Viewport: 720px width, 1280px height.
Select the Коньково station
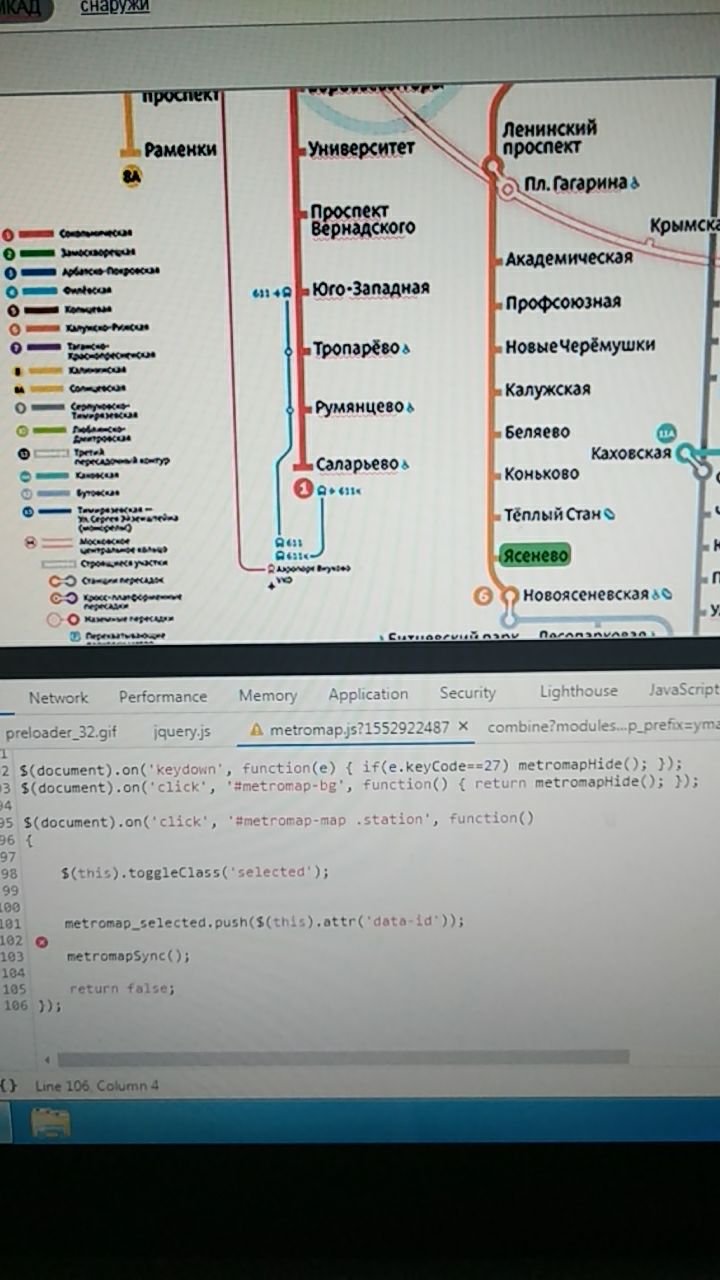click(x=541, y=473)
